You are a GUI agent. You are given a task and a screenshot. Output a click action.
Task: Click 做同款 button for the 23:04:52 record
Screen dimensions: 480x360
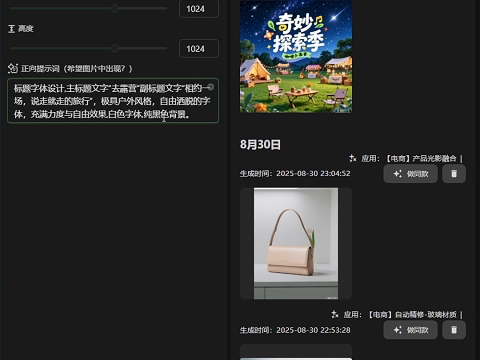(410, 174)
